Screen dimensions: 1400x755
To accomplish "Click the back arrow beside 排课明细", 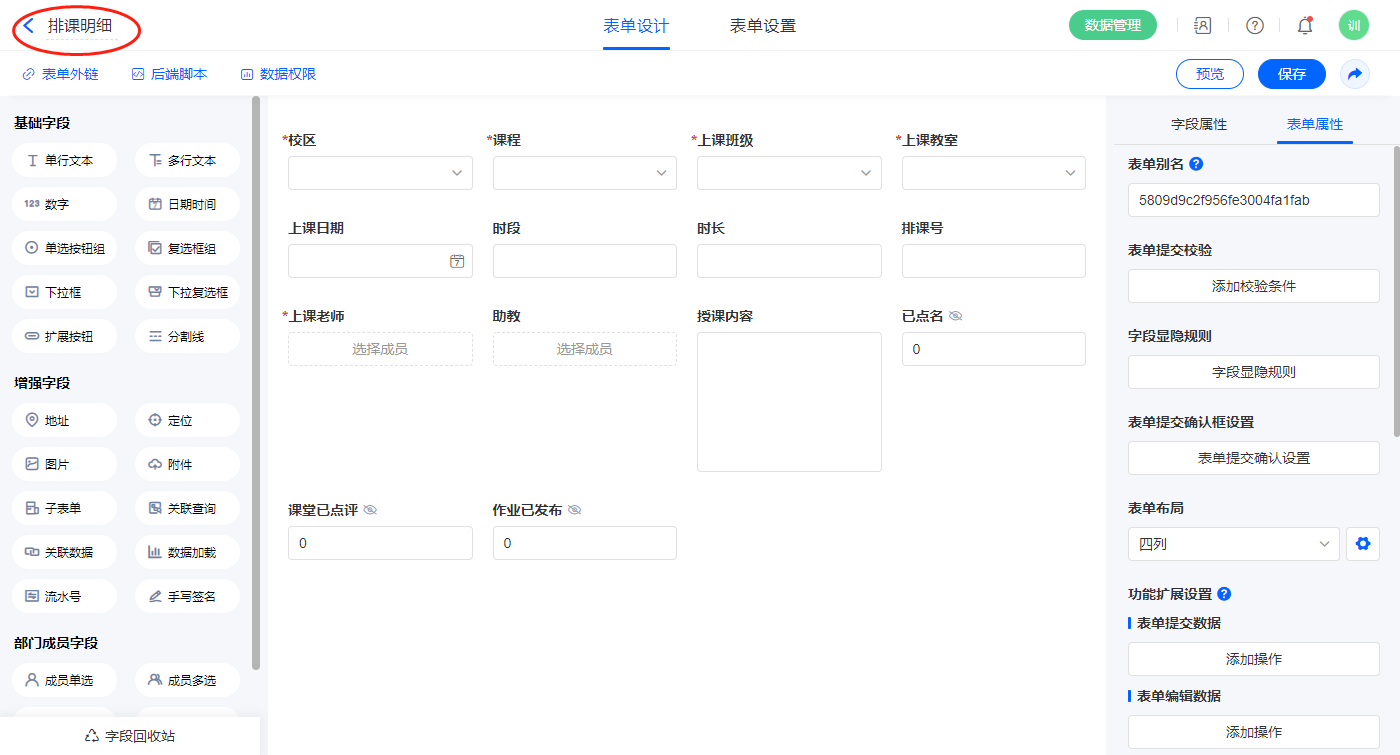I will (29, 26).
